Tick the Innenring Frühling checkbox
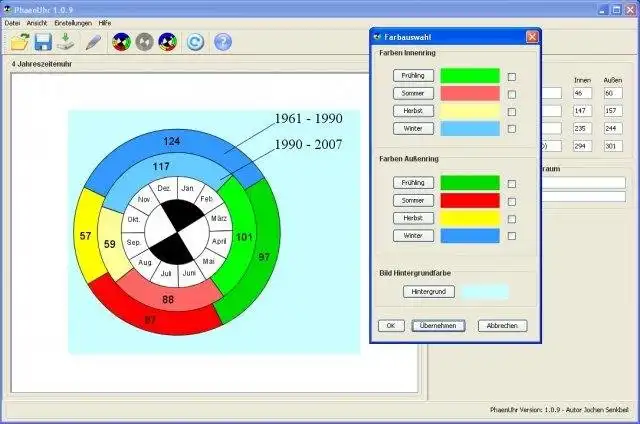Viewport: 640px width, 424px height. (511, 77)
